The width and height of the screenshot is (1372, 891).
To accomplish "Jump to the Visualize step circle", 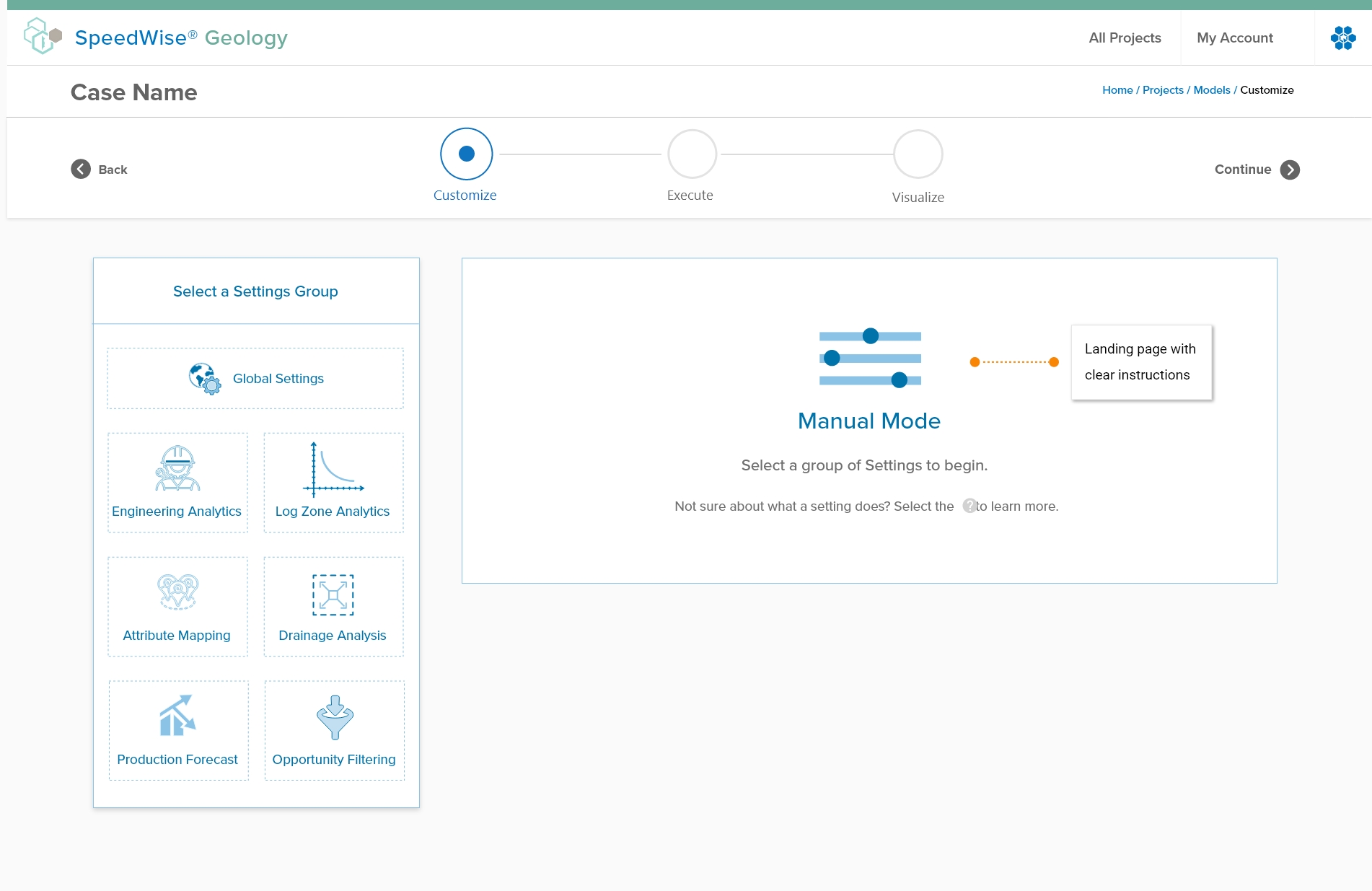I will (918, 154).
